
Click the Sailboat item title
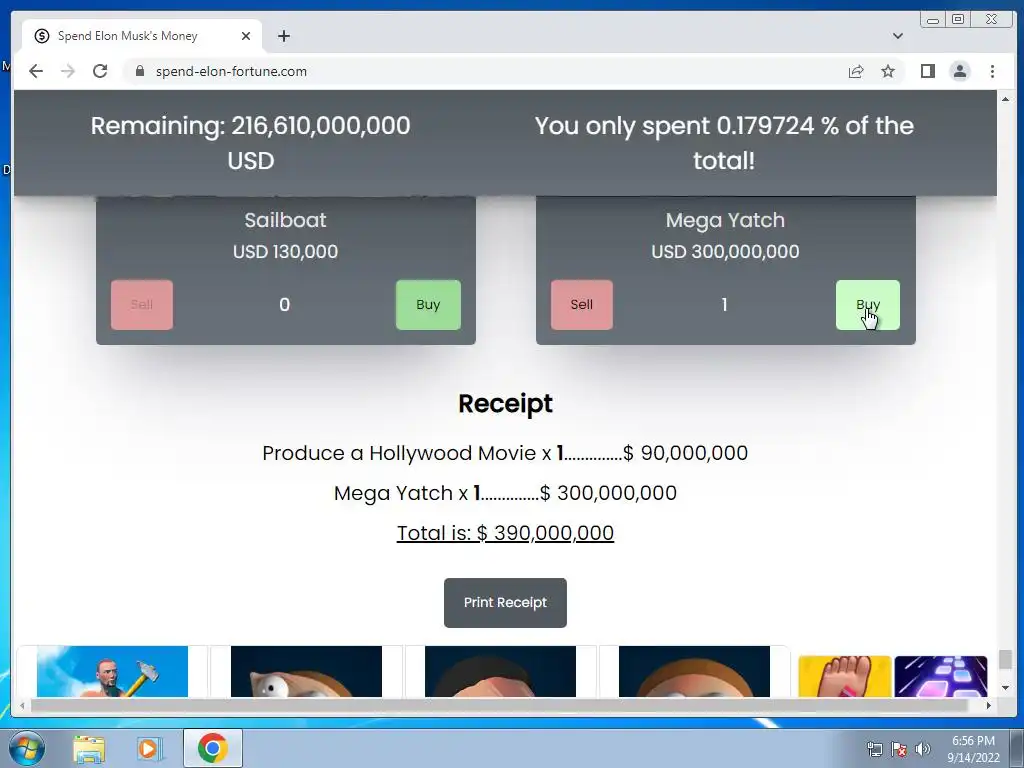(x=285, y=220)
